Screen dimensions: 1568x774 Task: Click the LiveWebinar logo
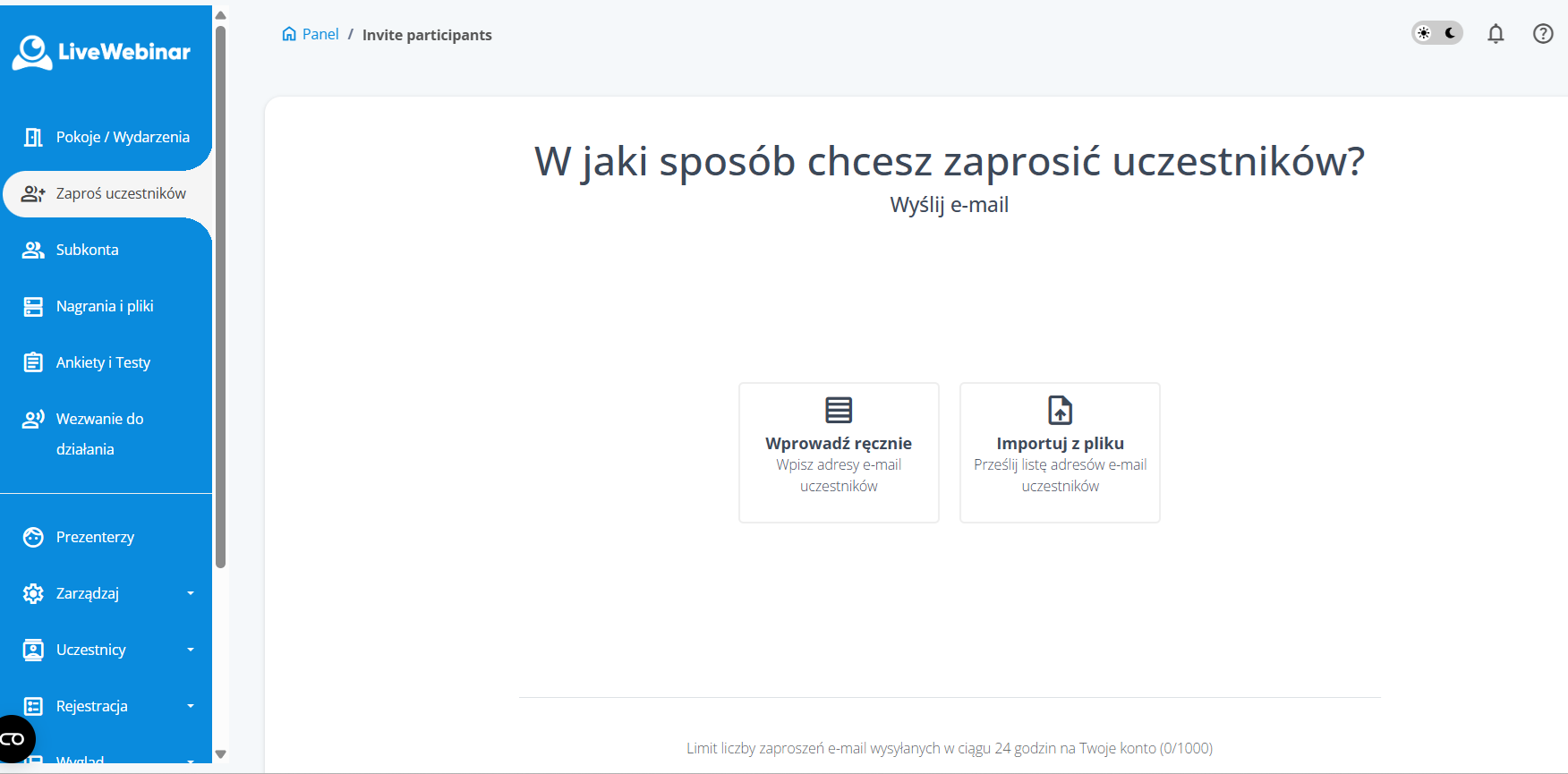(101, 52)
